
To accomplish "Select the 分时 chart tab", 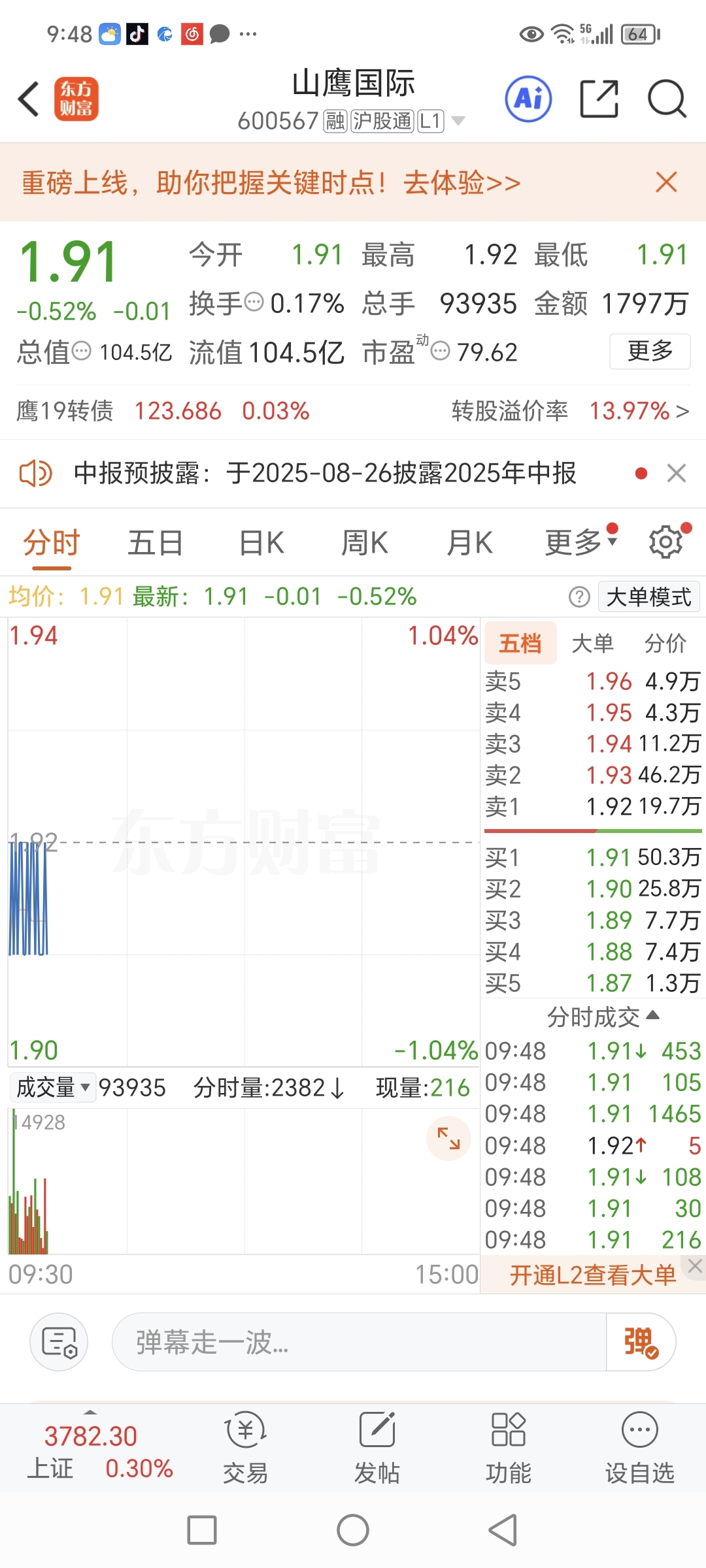I will (x=51, y=544).
